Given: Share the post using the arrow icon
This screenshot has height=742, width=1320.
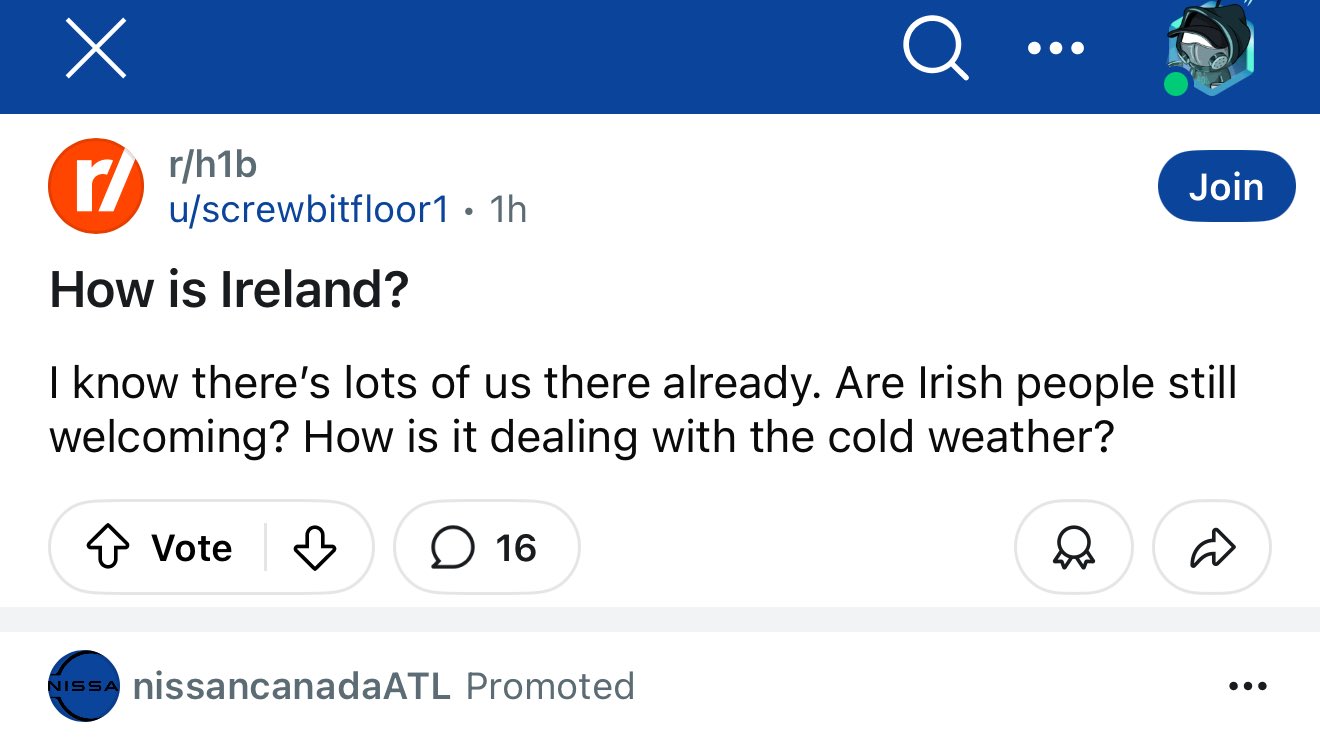Looking at the screenshot, I should point(1212,548).
